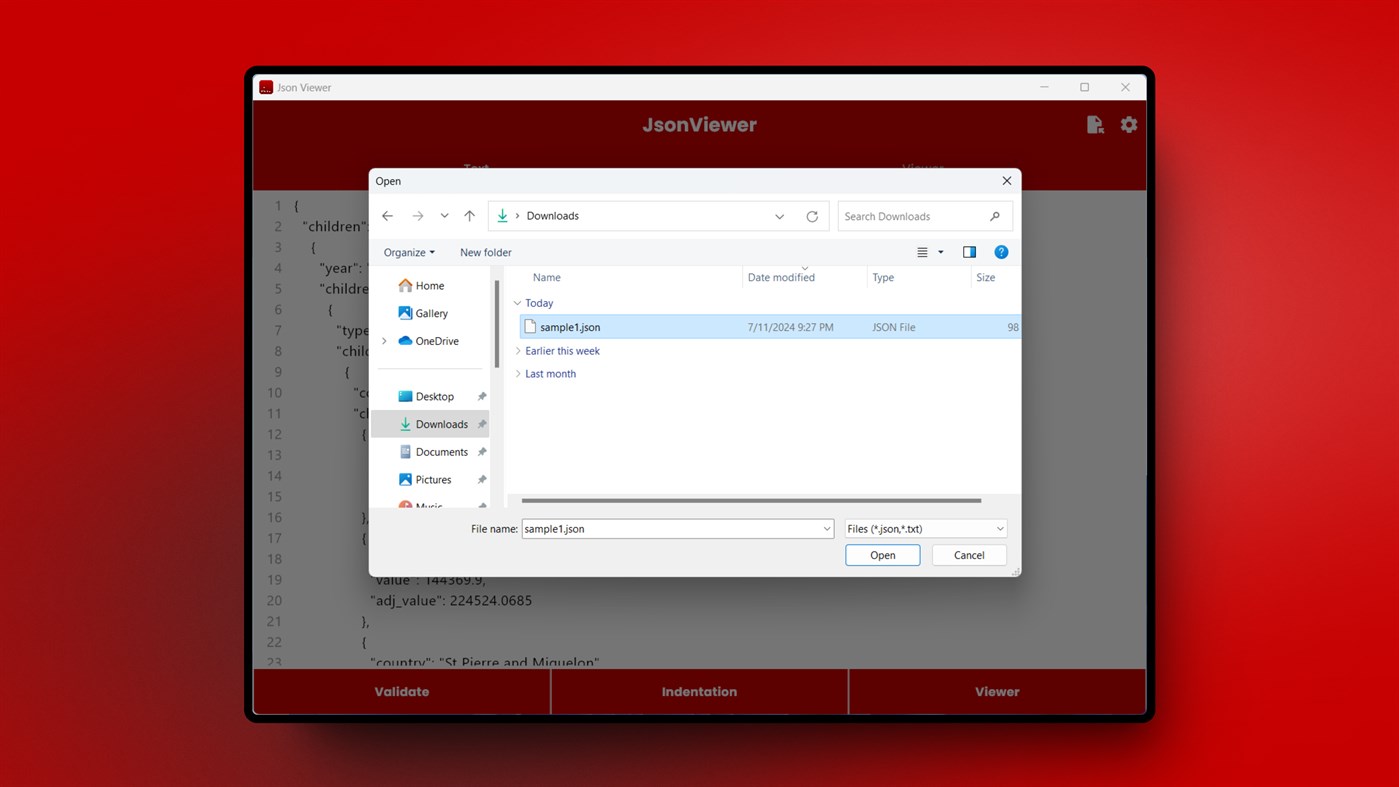Open File name dropdown arrow

(x=827, y=529)
